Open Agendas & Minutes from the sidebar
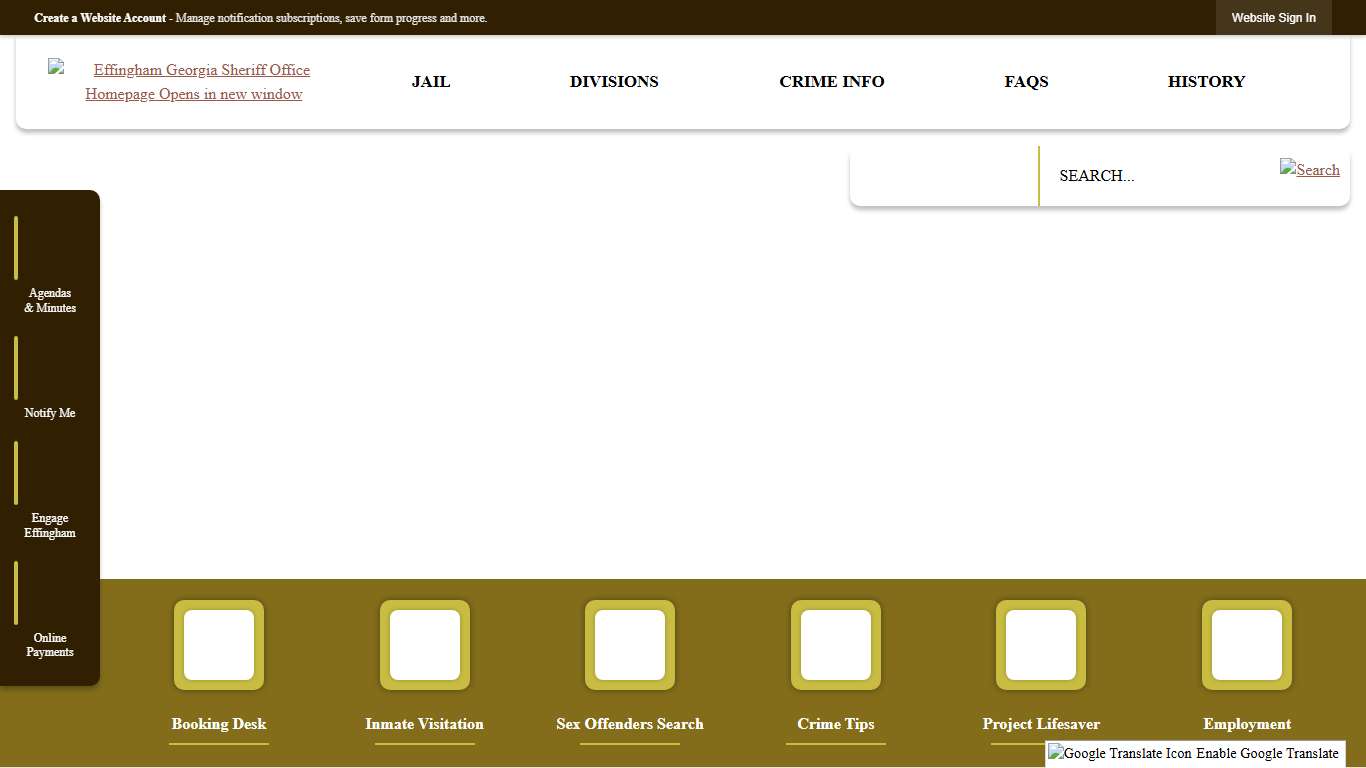Image resolution: width=1366 pixels, height=768 pixels. [49, 300]
